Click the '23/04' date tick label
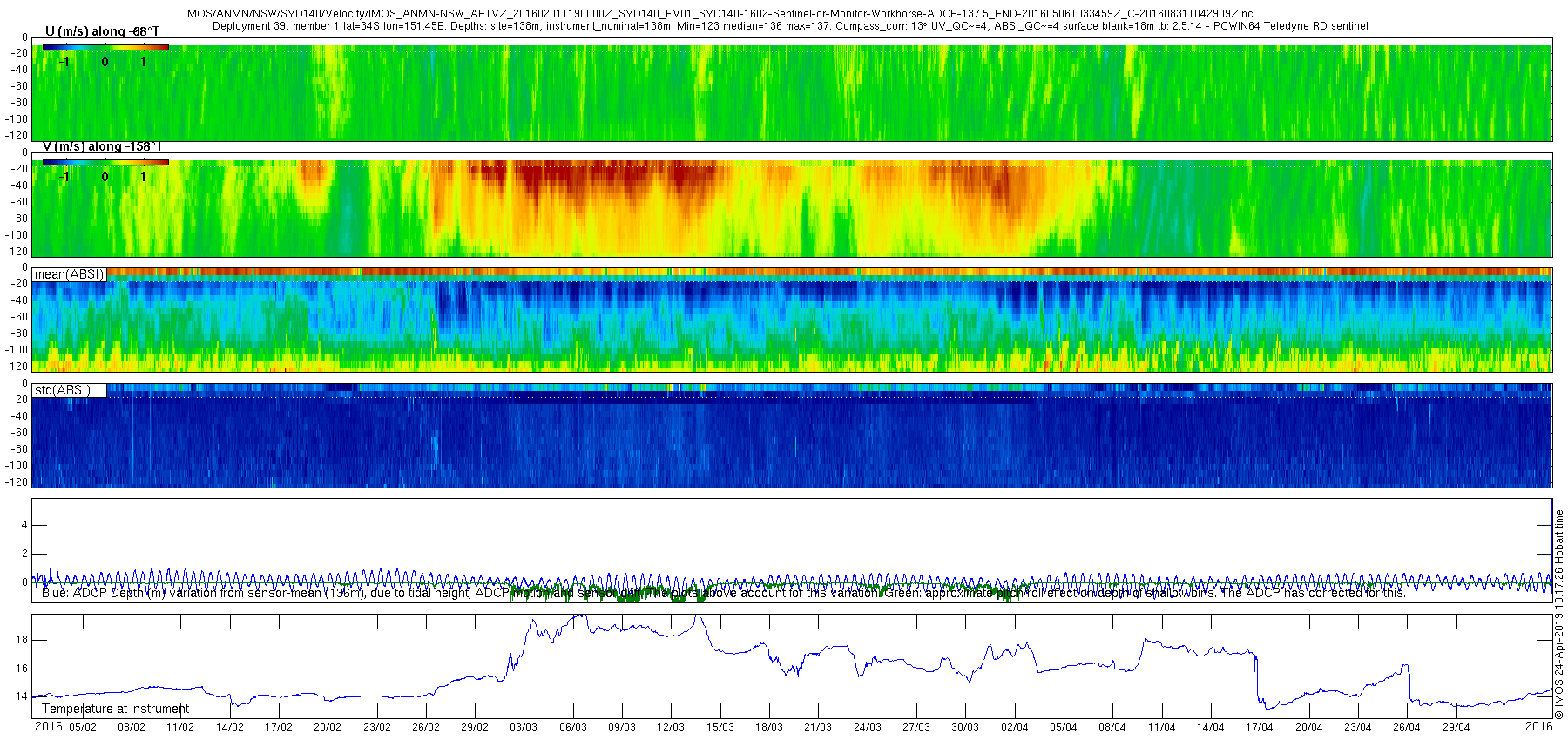 [x=1358, y=728]
